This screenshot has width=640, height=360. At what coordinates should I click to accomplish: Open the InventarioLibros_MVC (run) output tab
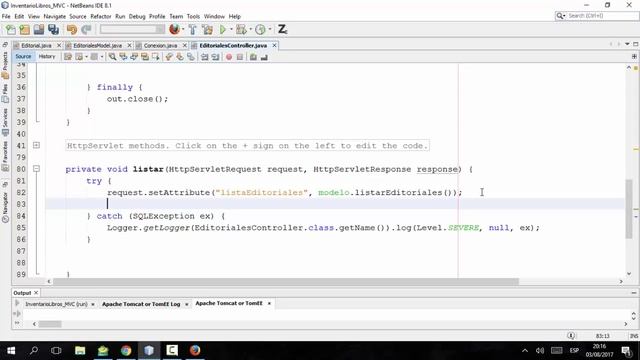[56, 304]
